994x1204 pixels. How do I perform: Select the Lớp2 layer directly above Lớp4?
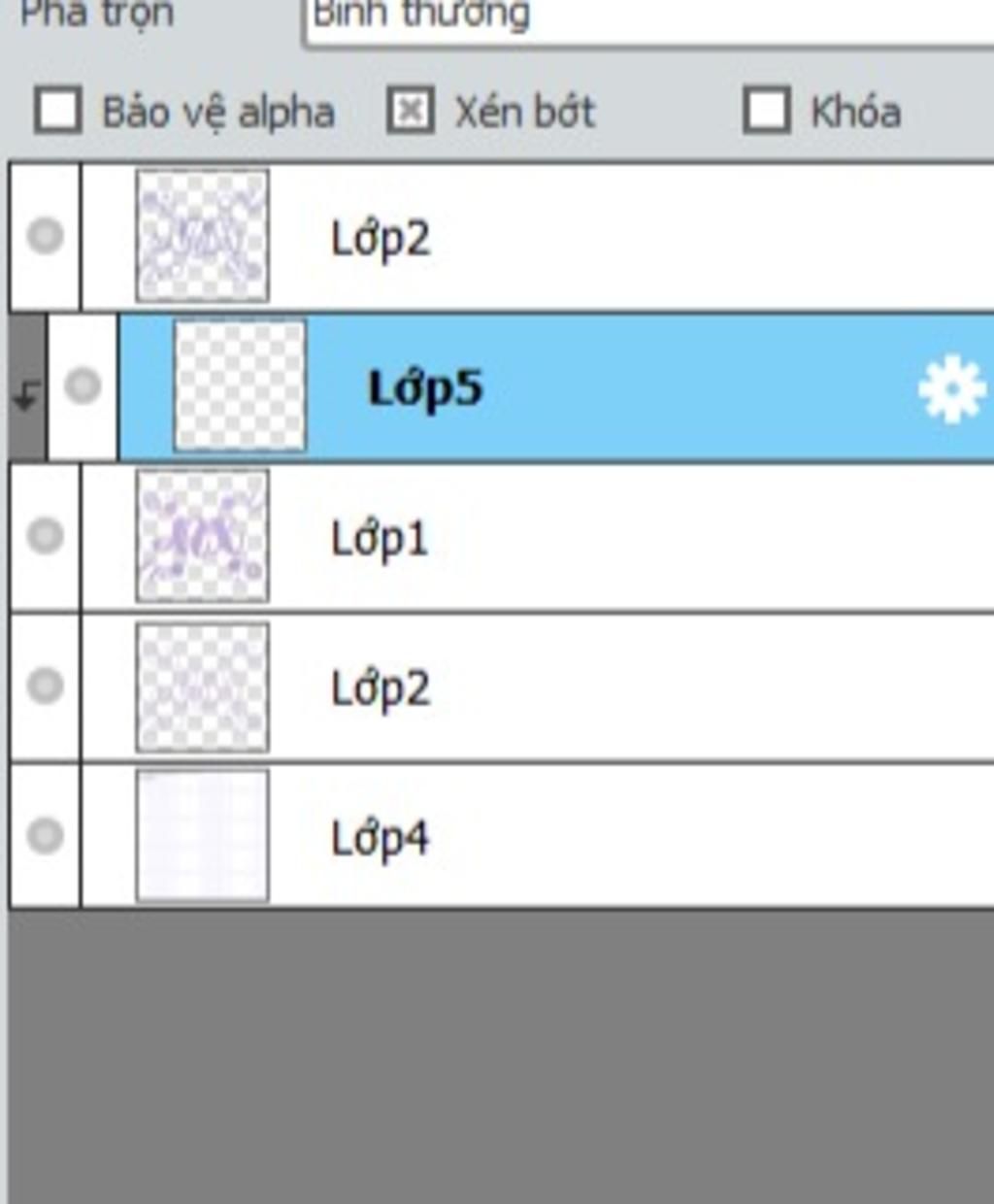380,689
